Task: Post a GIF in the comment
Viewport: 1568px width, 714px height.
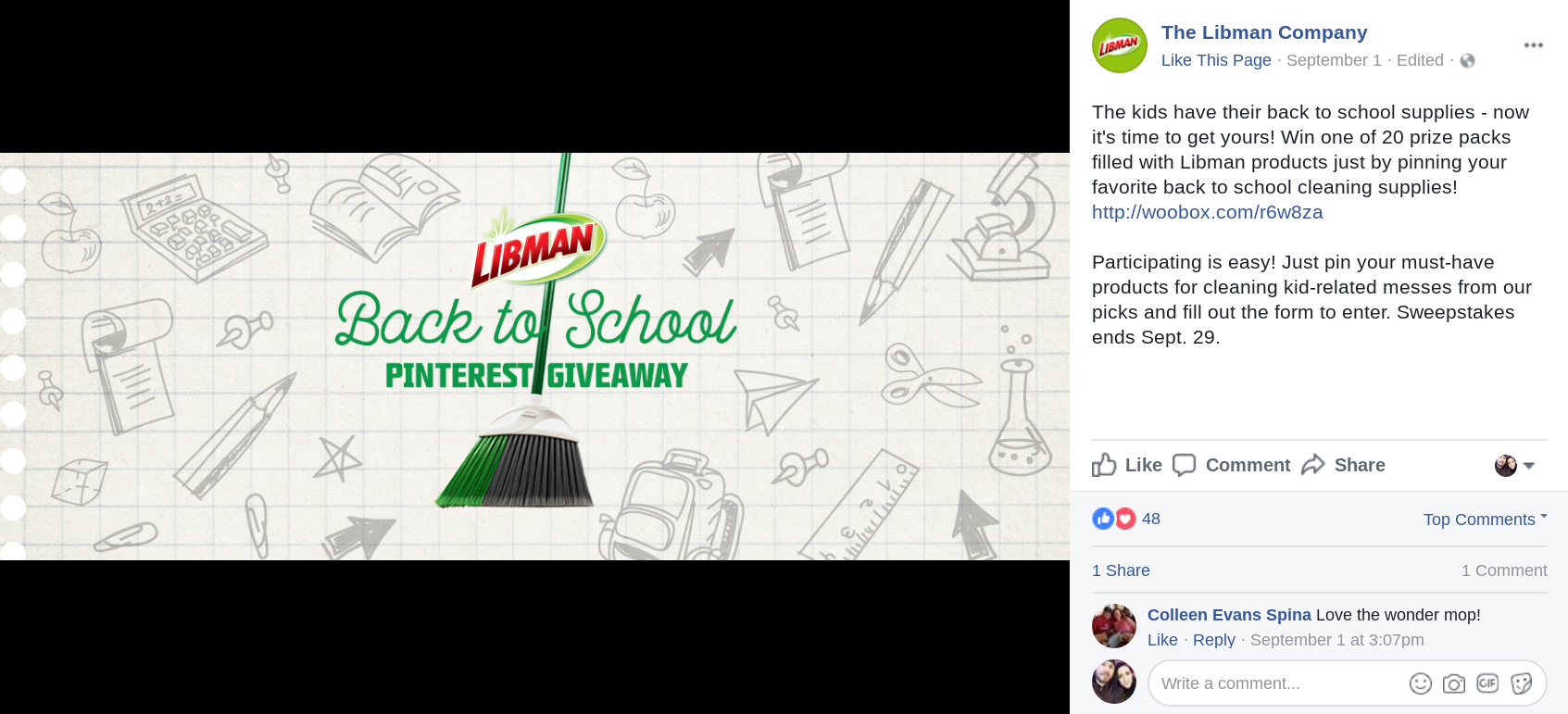Action: 1487,683
